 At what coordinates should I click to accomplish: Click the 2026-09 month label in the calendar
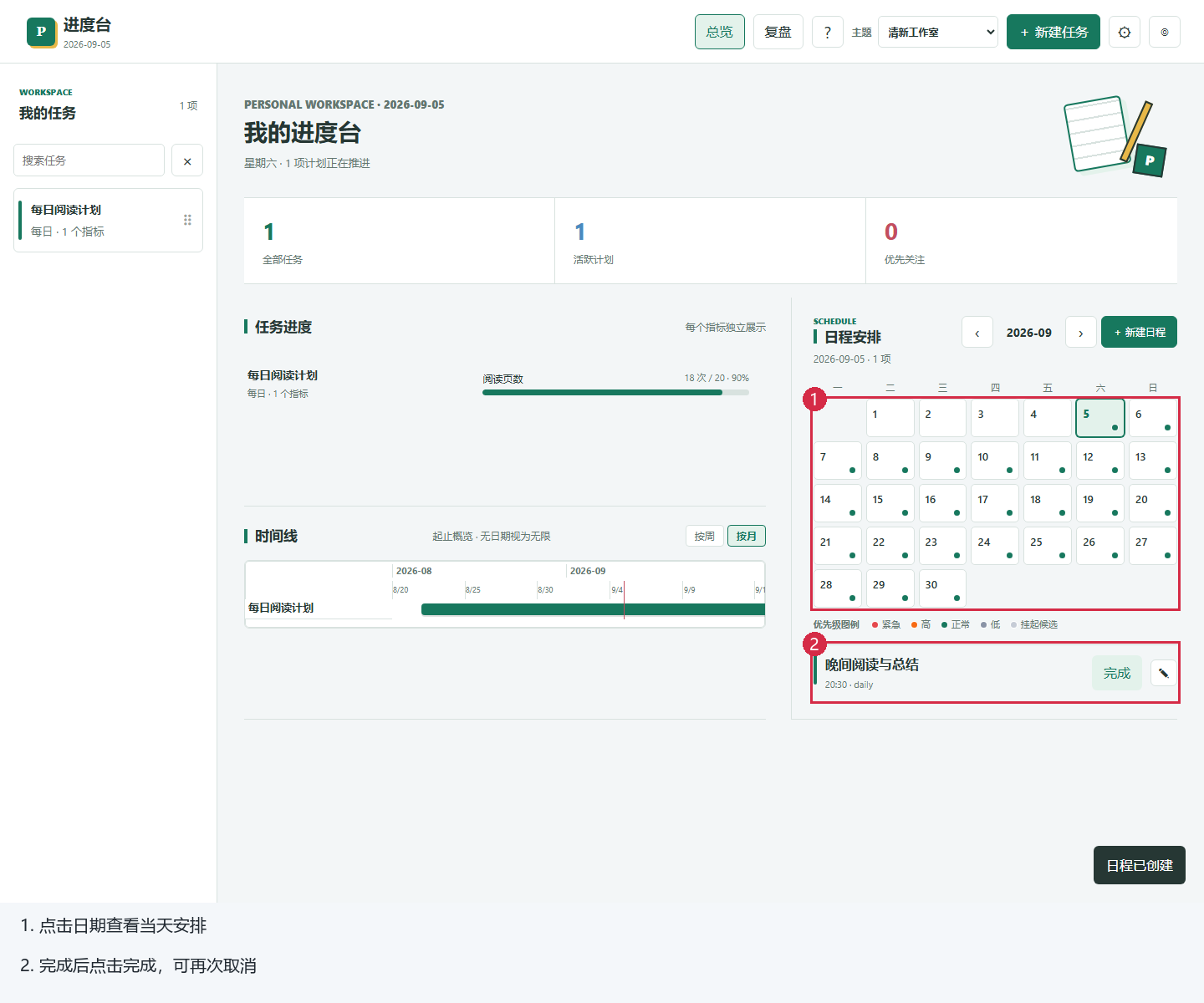click(1029, 333)
